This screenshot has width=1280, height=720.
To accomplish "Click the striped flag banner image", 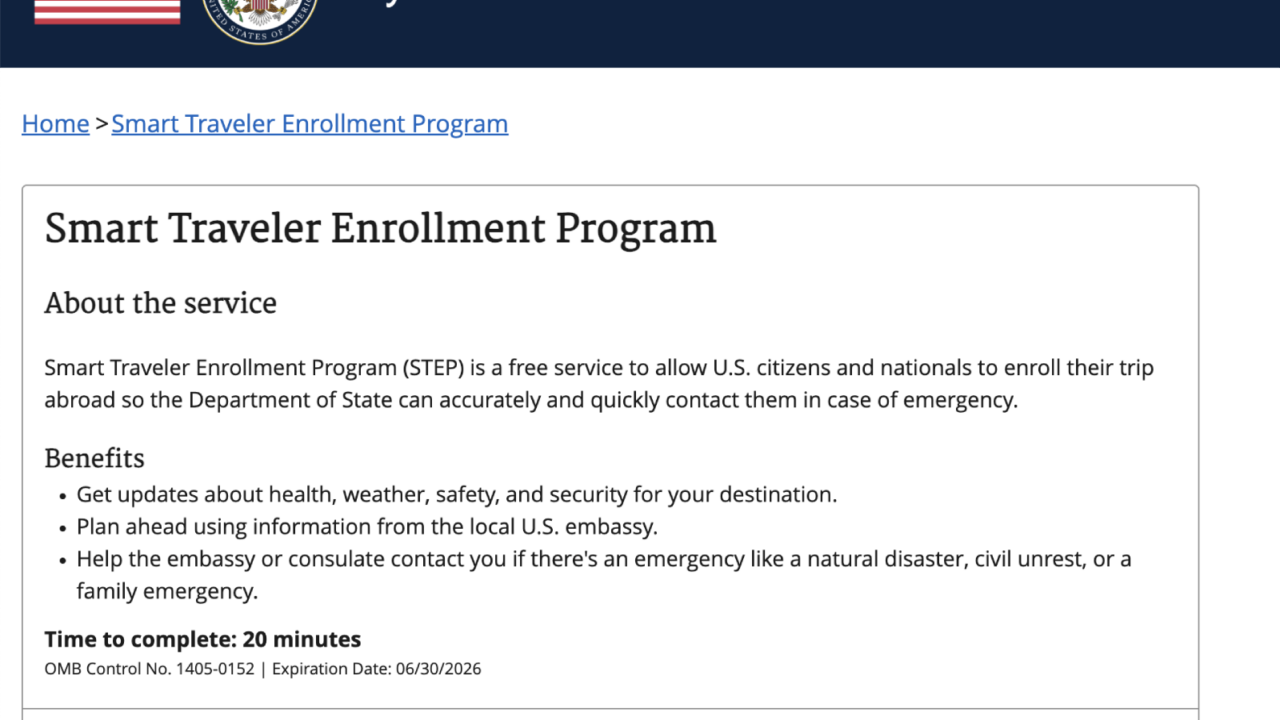I will pos(106,10).
